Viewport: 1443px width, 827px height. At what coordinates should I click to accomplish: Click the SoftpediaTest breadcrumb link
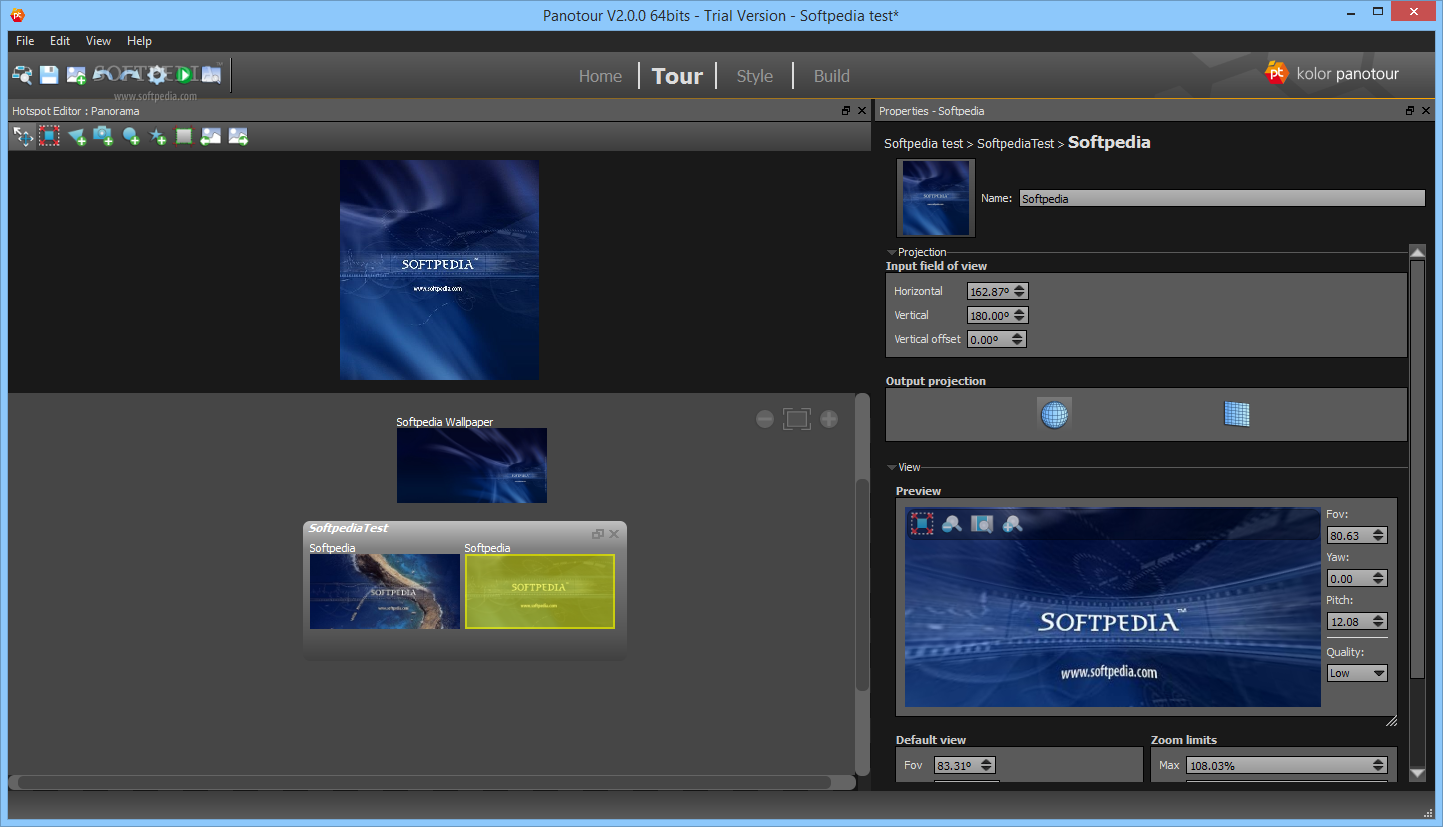pyautogui.click(x=1015, y=144)
